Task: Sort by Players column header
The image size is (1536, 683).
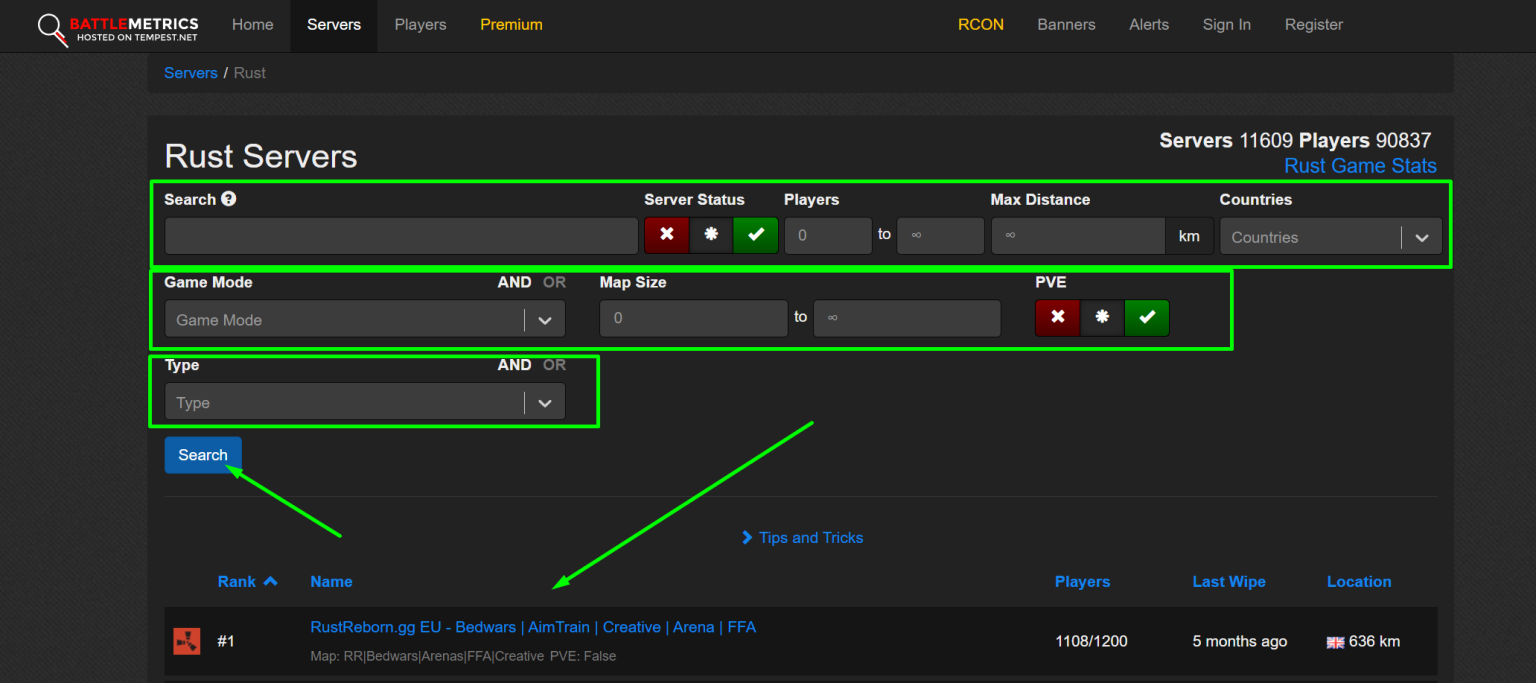Action: click(1082, 581)
